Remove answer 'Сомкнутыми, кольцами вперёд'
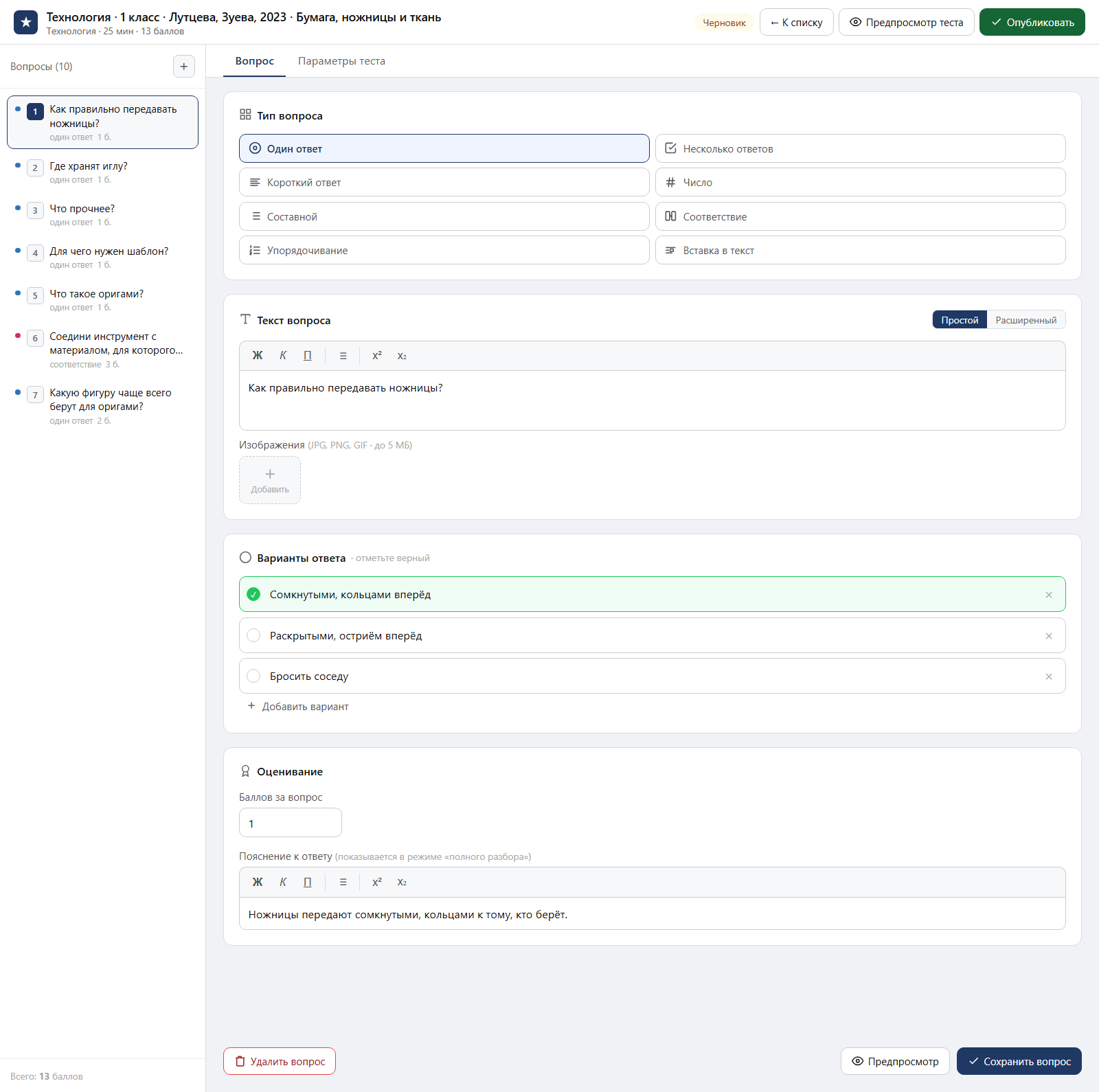 click(1049, 595)
